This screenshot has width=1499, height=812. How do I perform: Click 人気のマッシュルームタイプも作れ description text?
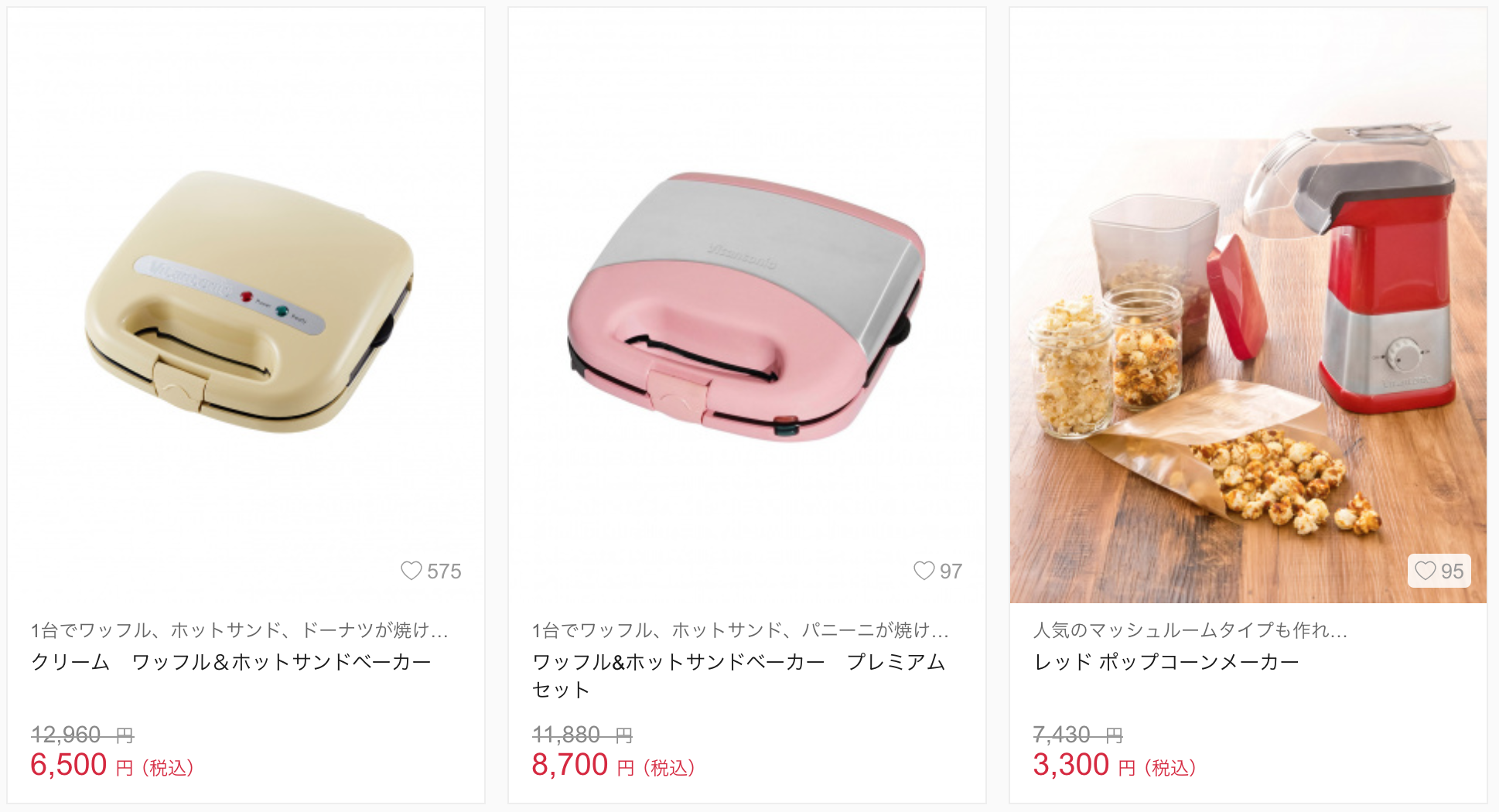[1190, 630]
